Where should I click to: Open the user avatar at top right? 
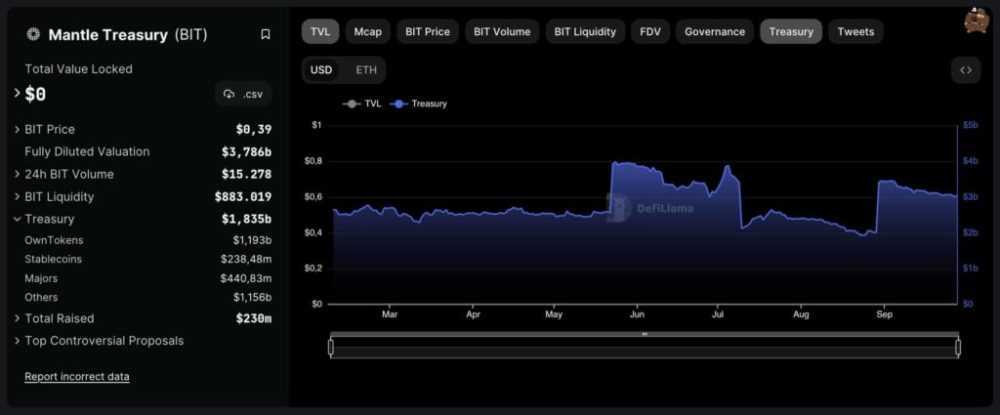(x=976, y=20)
